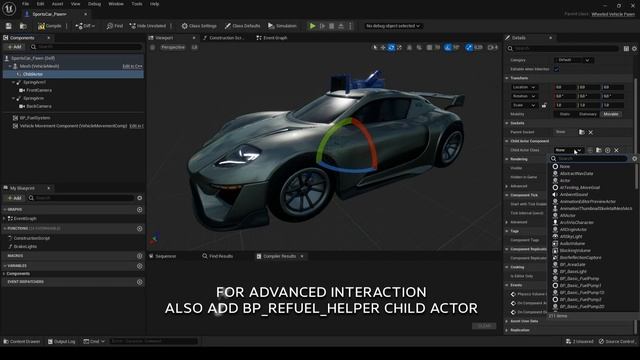The image size is (640, 360).
Task: Click the Stop simulation button
Action: coord(331,26)
